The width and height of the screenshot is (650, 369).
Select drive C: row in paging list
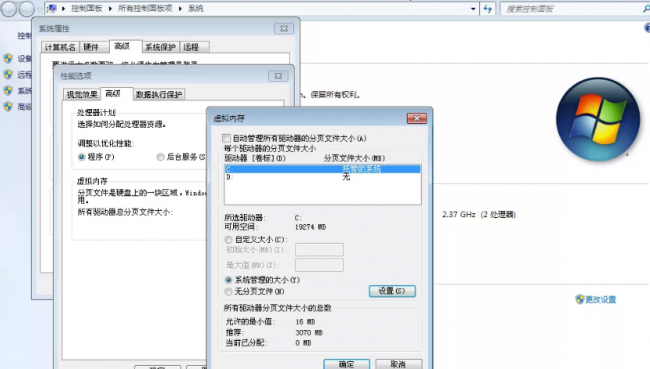(x=323, y=169)
